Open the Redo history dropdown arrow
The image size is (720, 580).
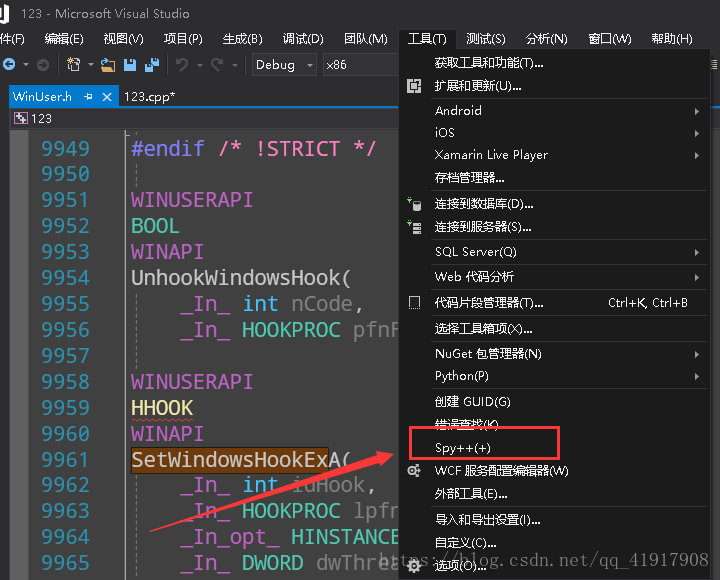point(235,65)
